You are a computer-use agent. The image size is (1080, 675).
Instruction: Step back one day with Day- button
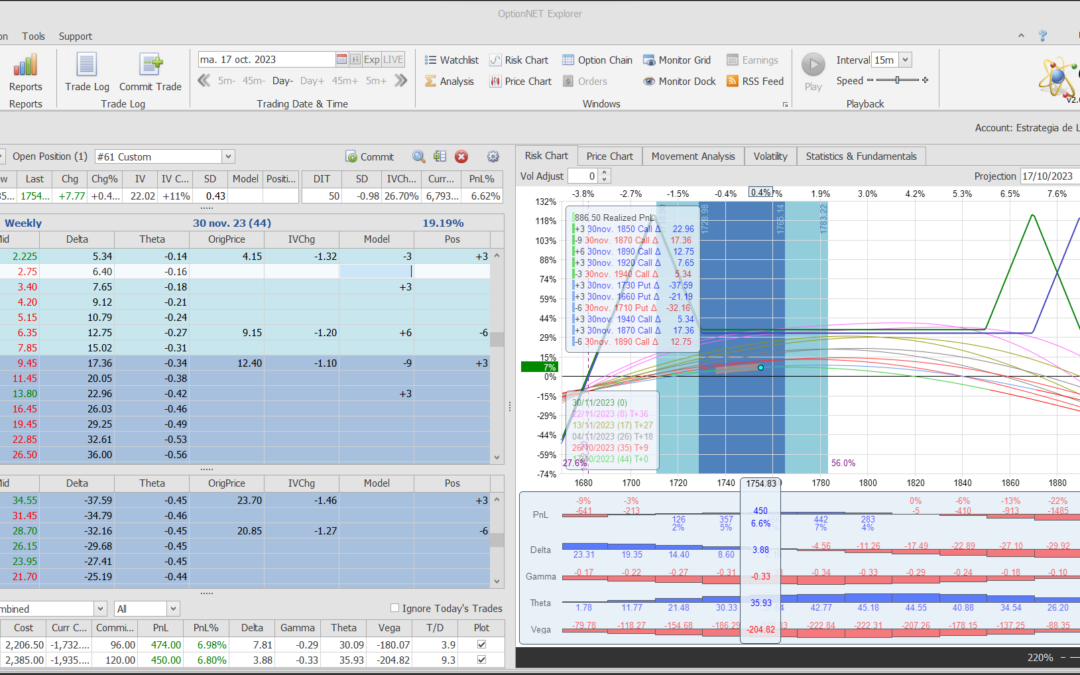(x=282, y=81)
